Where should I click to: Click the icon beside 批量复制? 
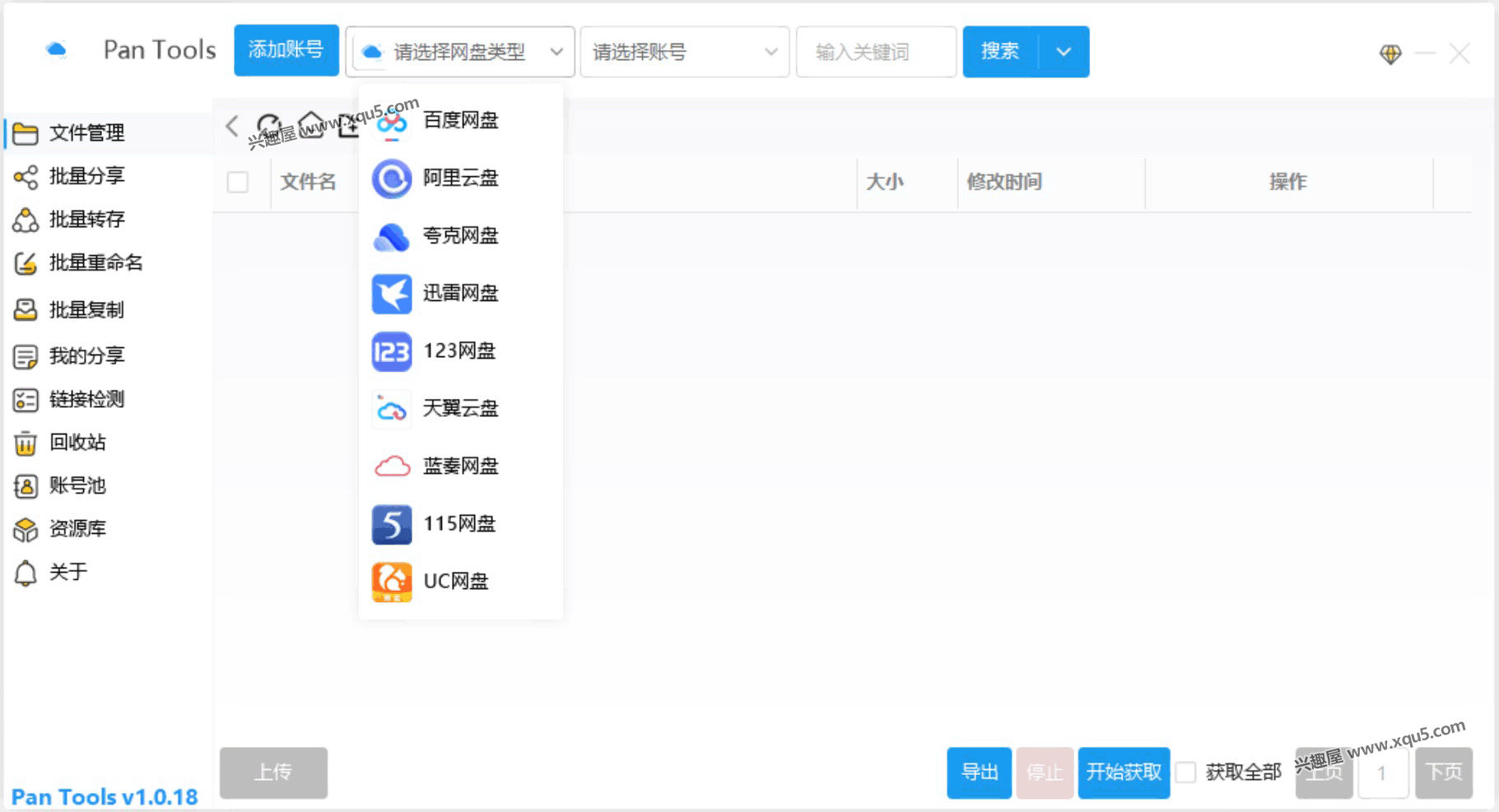[x=26, y=310]
